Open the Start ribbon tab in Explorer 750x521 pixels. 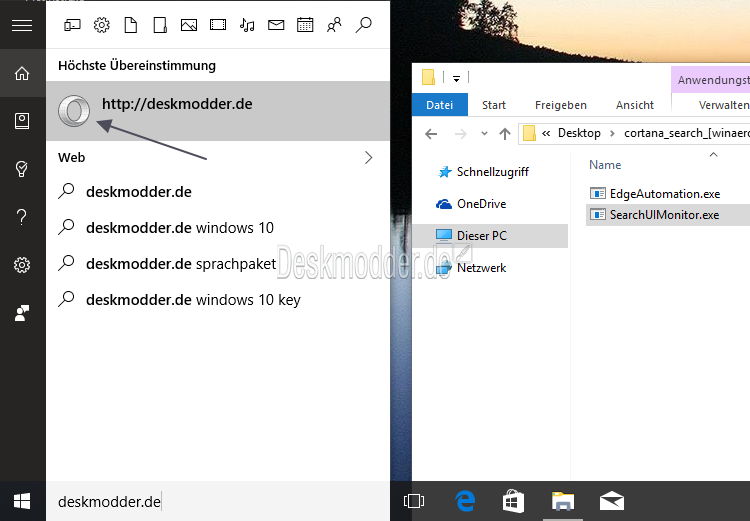494,105
